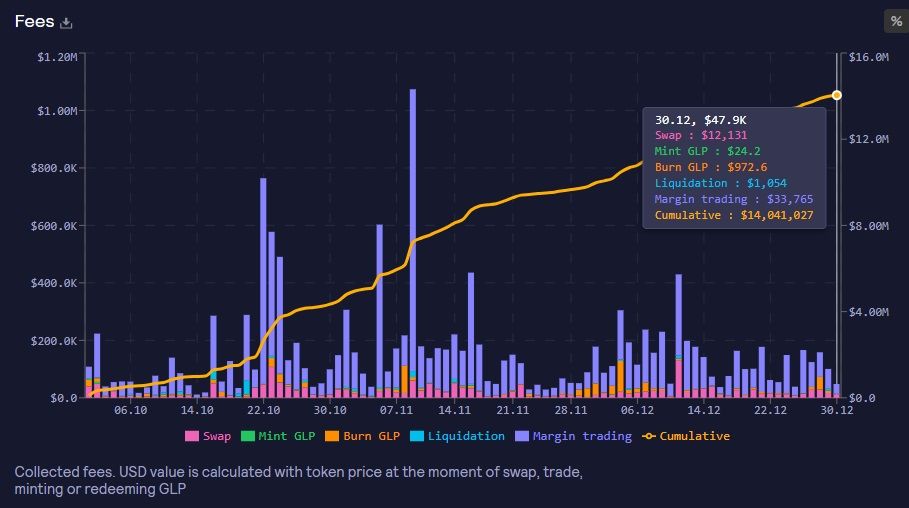Click the Fees chart title
This screenshot has height=508, width=909.
click(x=34, y=22)
